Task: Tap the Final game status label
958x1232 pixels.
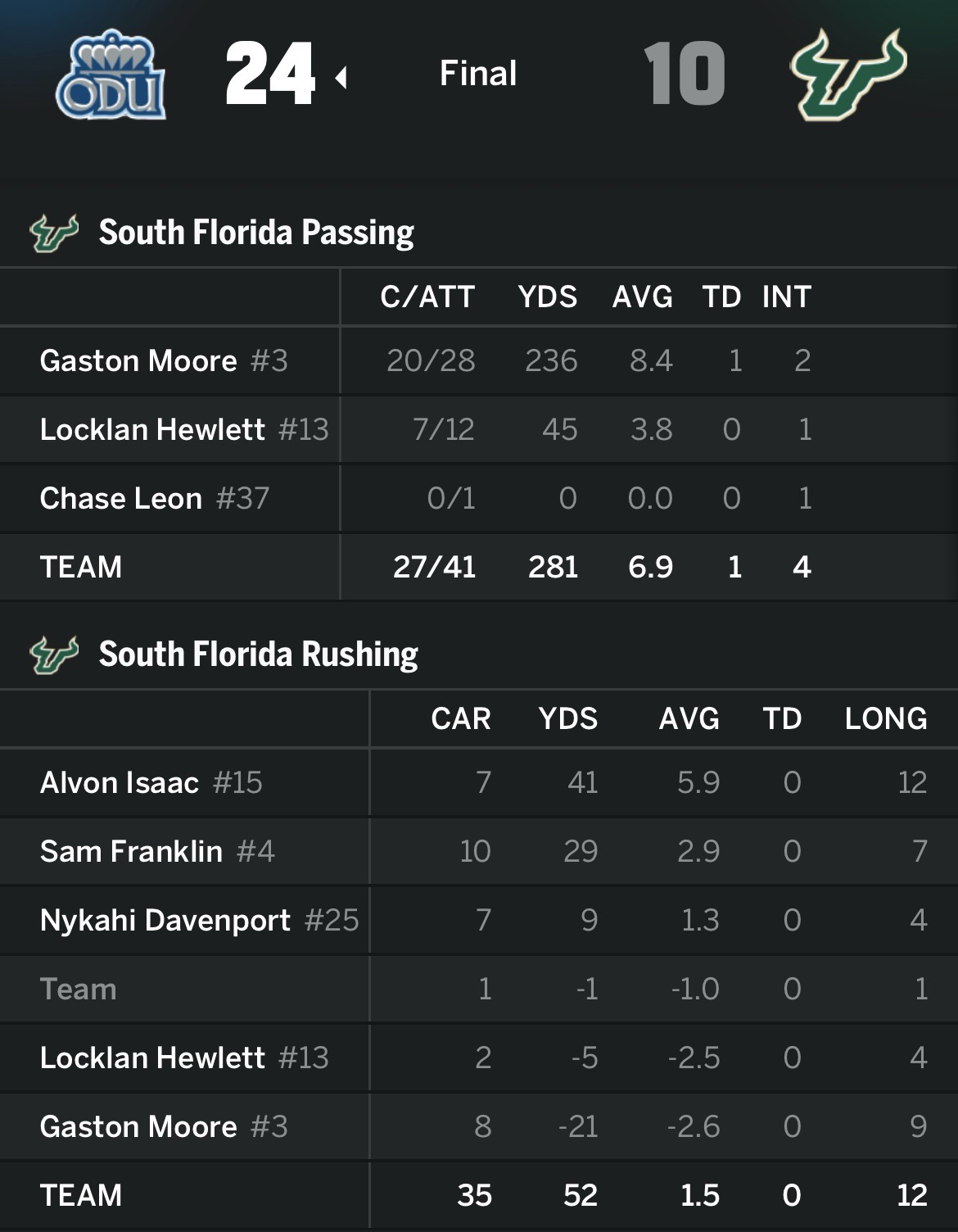Action: tap(478, 74)
